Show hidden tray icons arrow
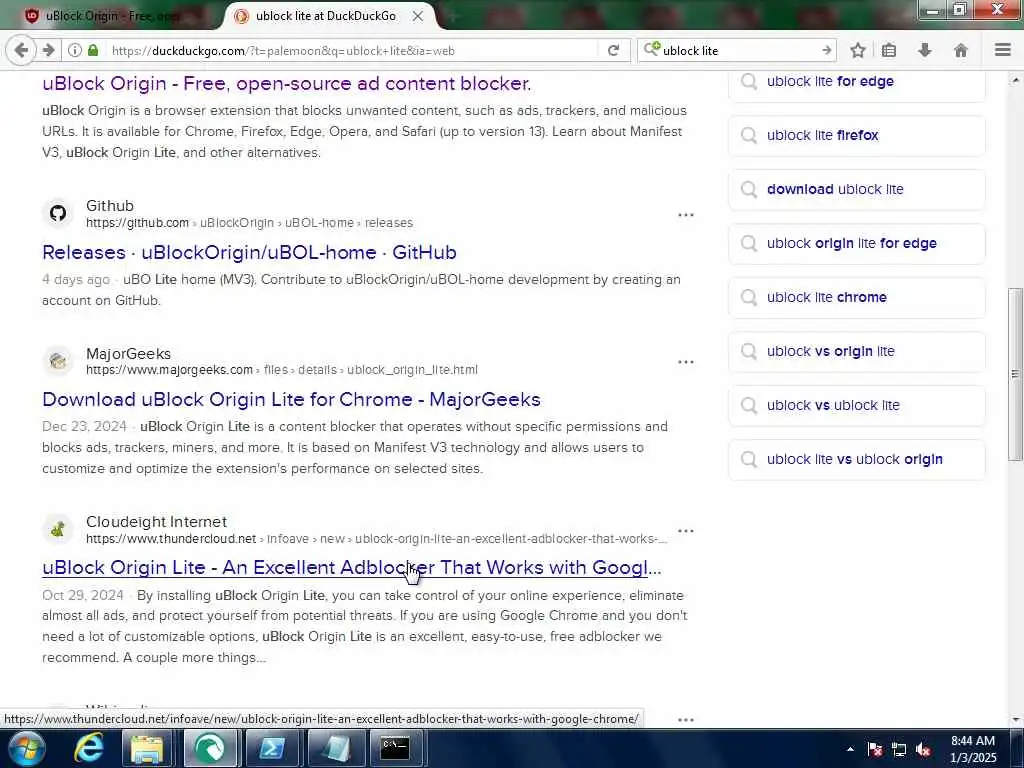This screenshot has height=768, width=1024. 850,749
